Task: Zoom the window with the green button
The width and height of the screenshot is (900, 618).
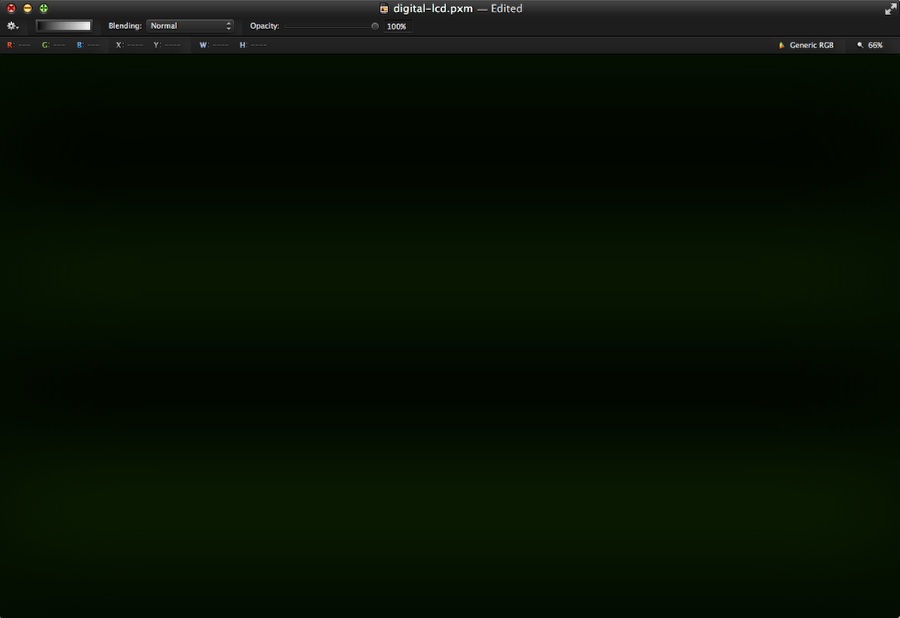Action: pyautogui.click(x=44, y=9)
